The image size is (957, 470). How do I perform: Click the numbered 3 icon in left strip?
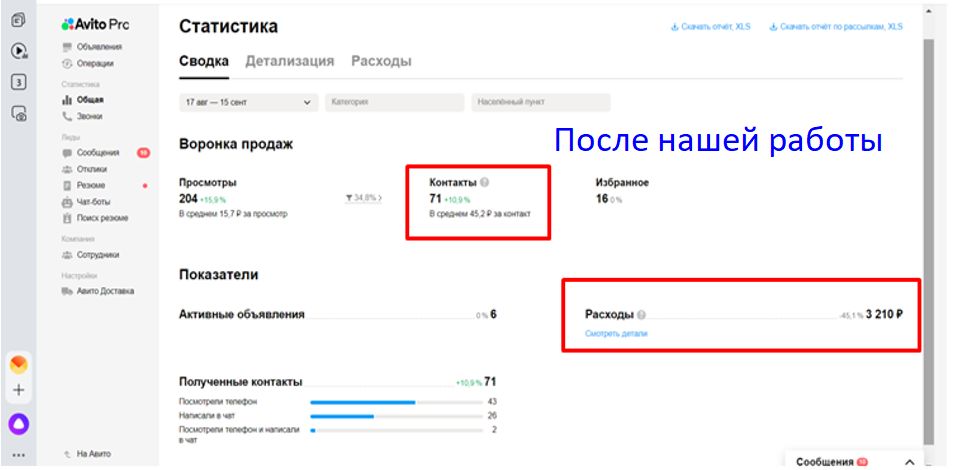[x=19, y=82]
